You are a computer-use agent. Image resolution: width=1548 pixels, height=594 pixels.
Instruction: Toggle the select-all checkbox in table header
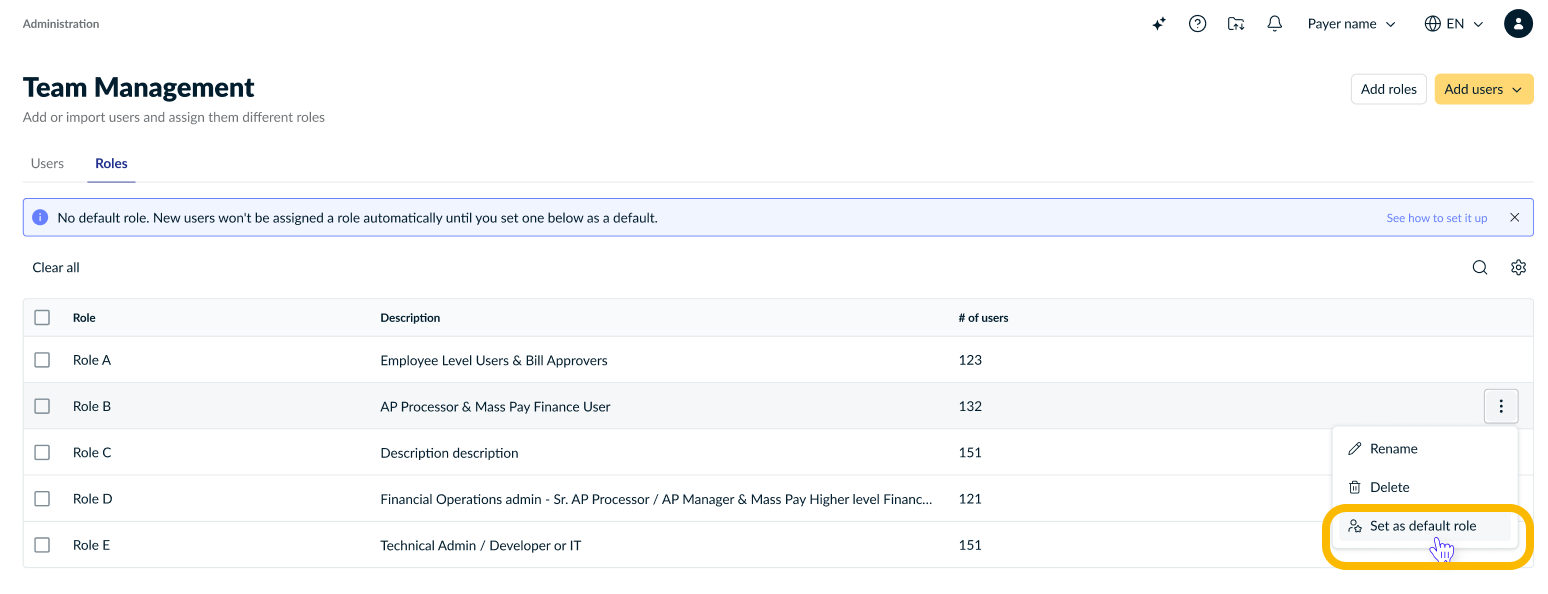coord(42,317)
